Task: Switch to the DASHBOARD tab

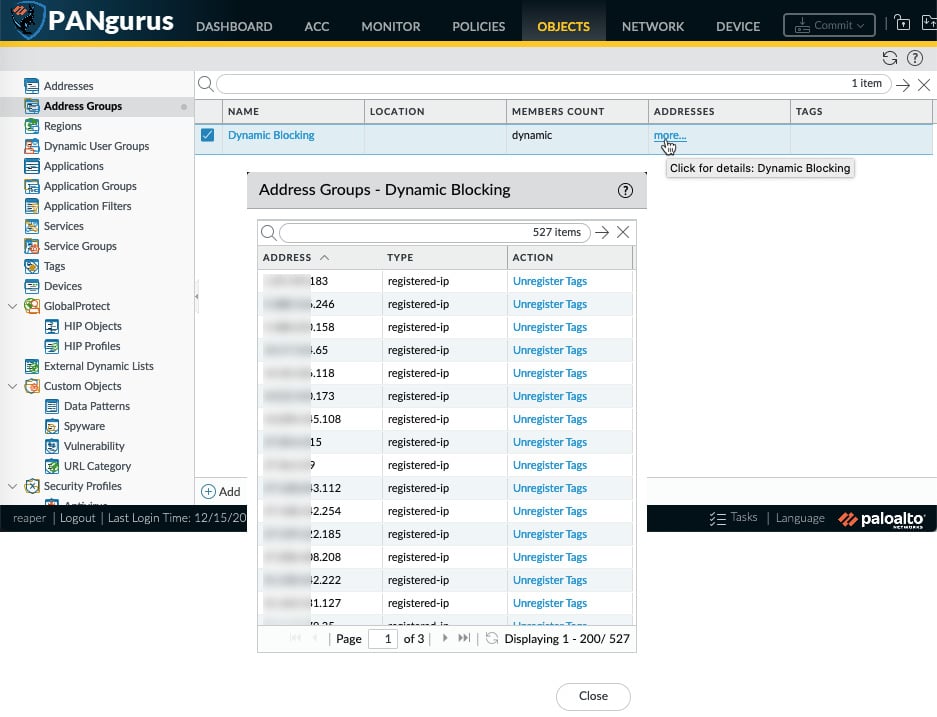Action: pyautogui.click(x=234, y=26)
